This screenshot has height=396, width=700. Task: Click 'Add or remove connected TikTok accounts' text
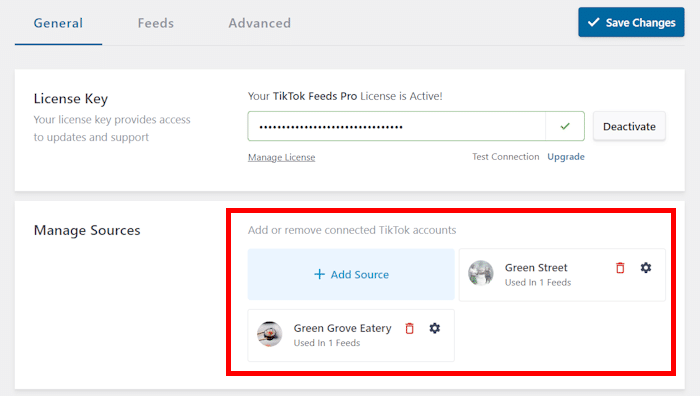pyautogui.click(x=352, y=230)
